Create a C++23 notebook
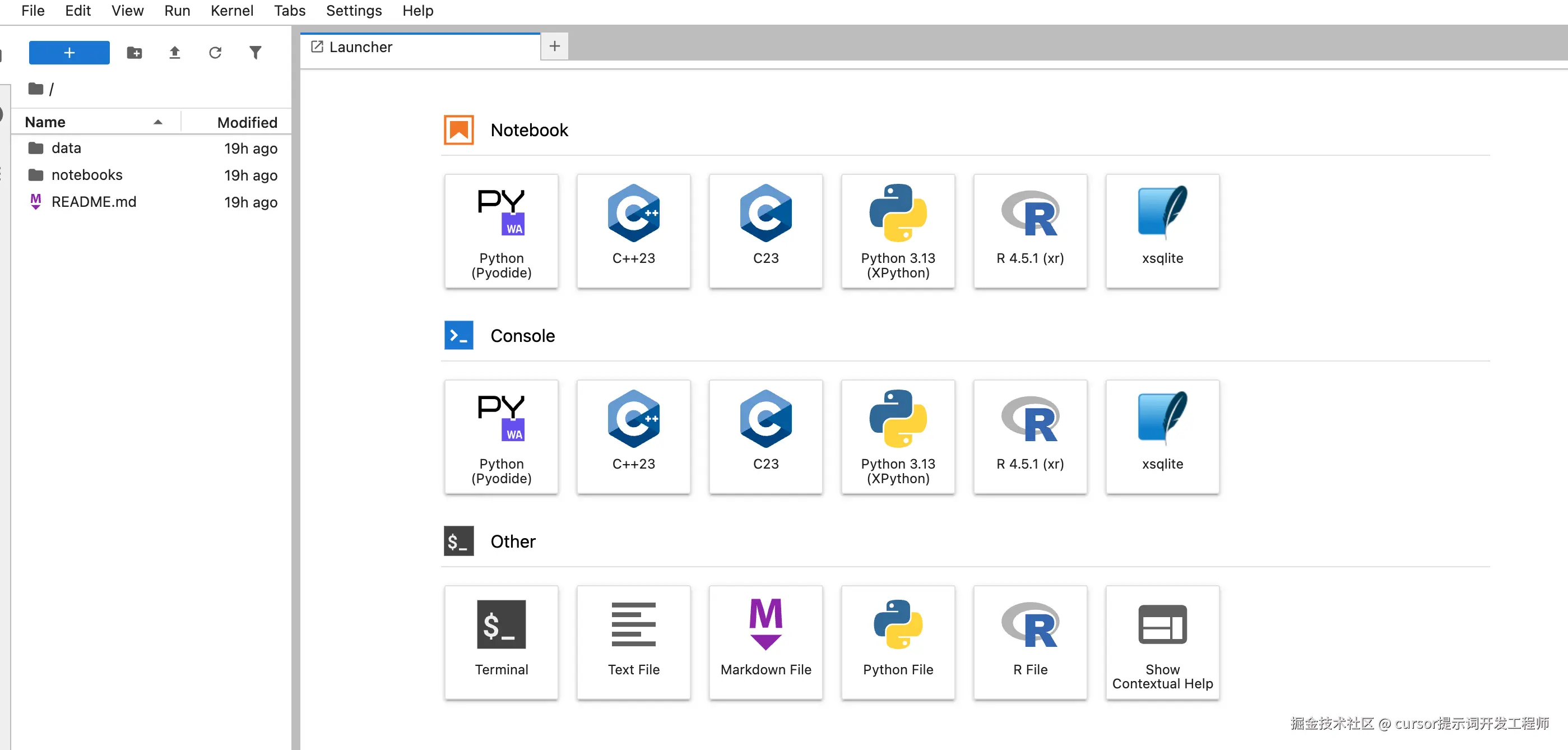 [x=633, y=231]
